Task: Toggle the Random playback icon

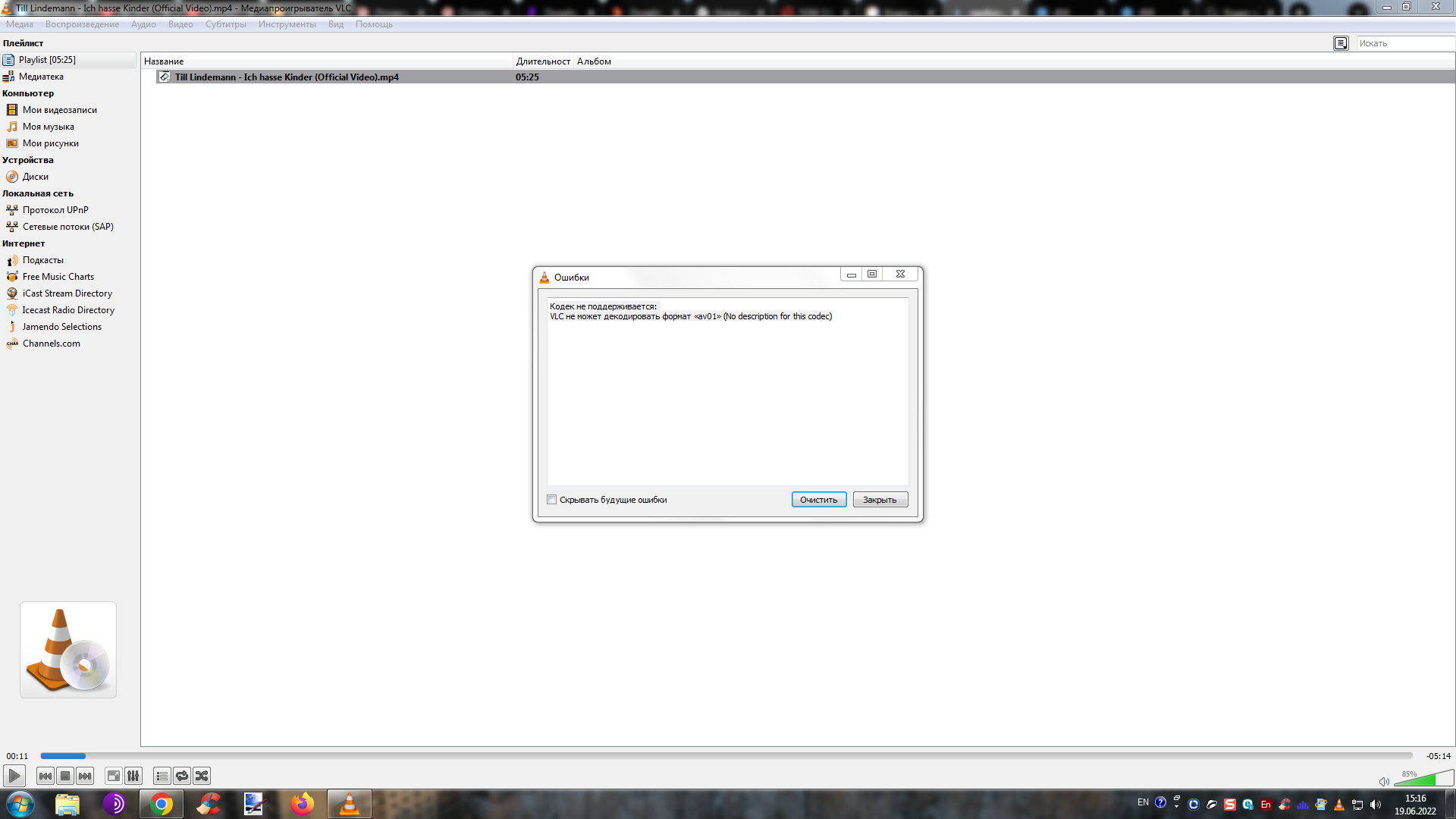Action: (200, 775)
